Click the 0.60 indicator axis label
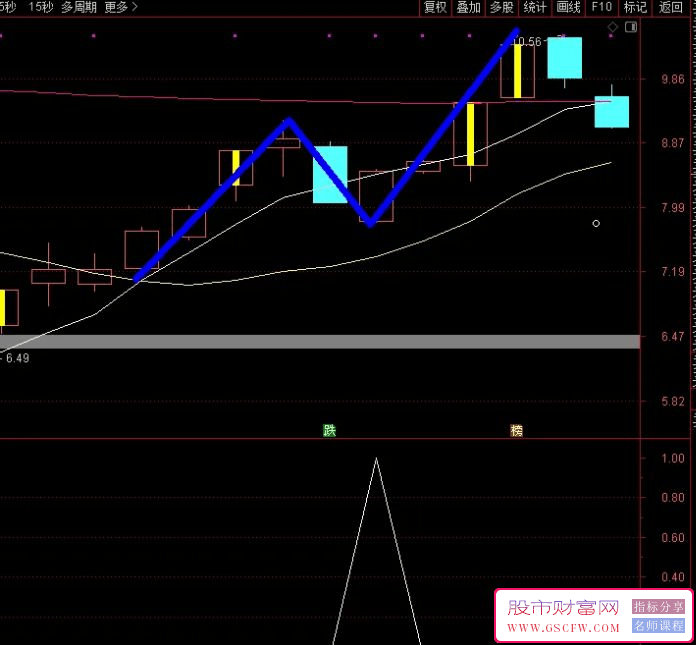Screen dimensions: 696x645 coord(673,538)
